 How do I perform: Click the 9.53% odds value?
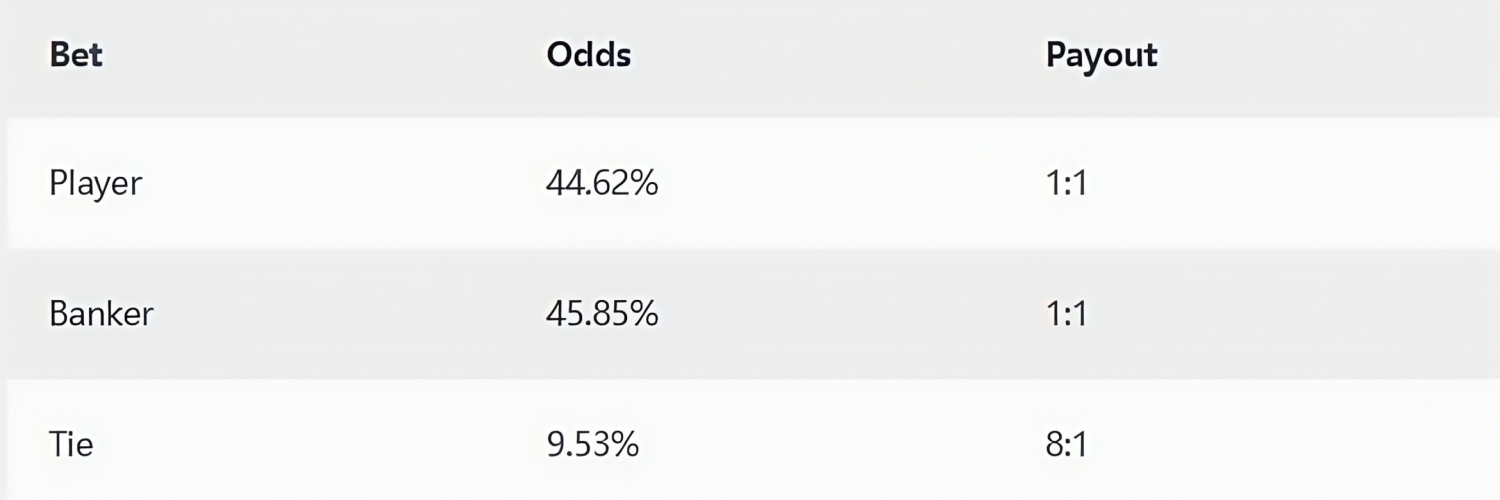(x=592, y=444)
